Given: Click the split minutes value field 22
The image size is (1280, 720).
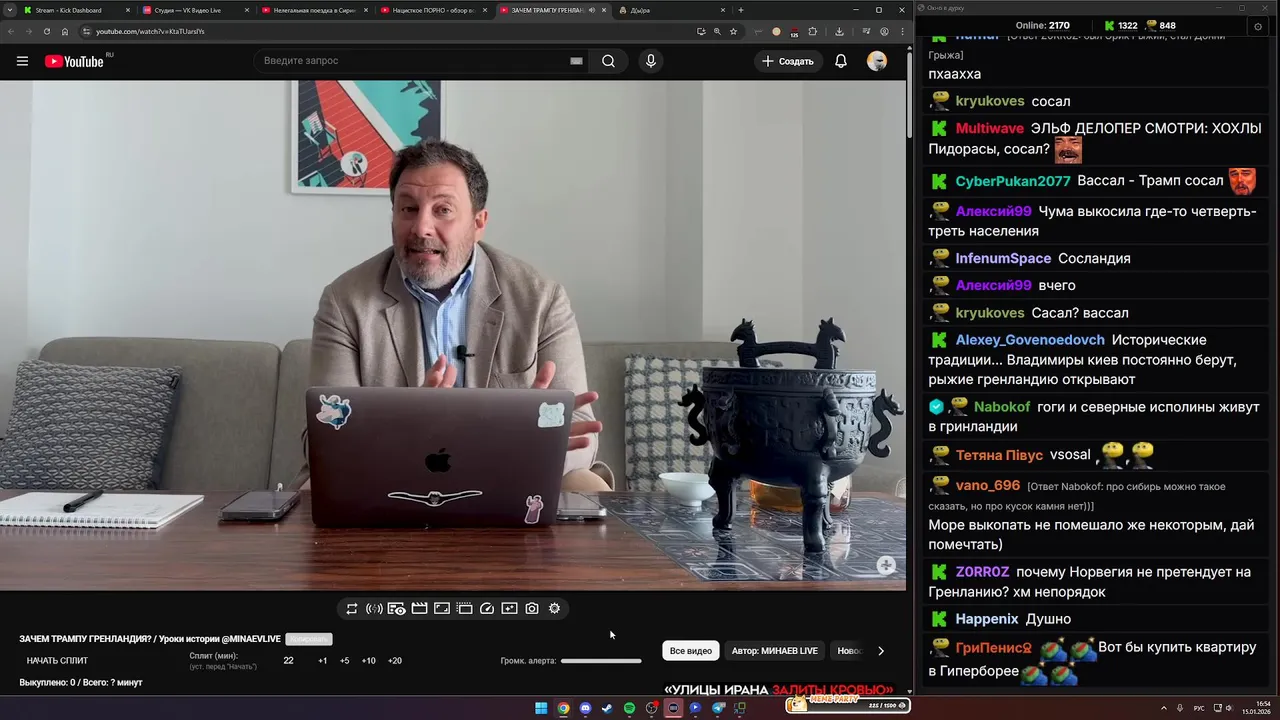Looking at the screenshot, I should coord(289,661).
